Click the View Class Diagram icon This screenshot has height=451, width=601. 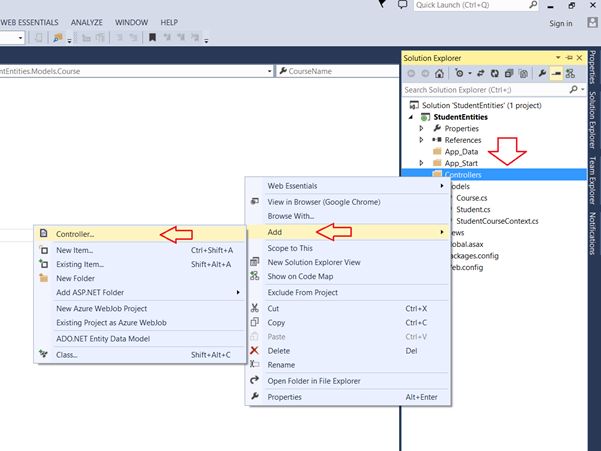570,73
